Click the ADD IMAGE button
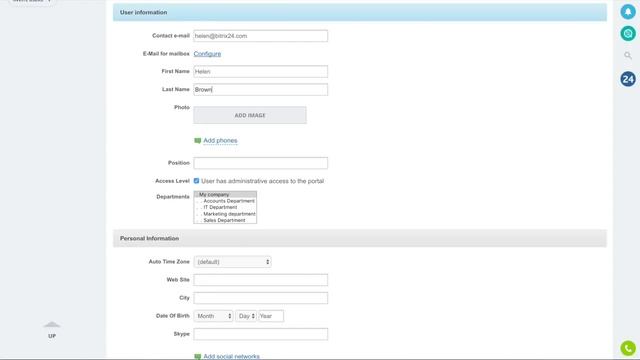The width and height of the screenshot is (640, 360). point(250,115)
